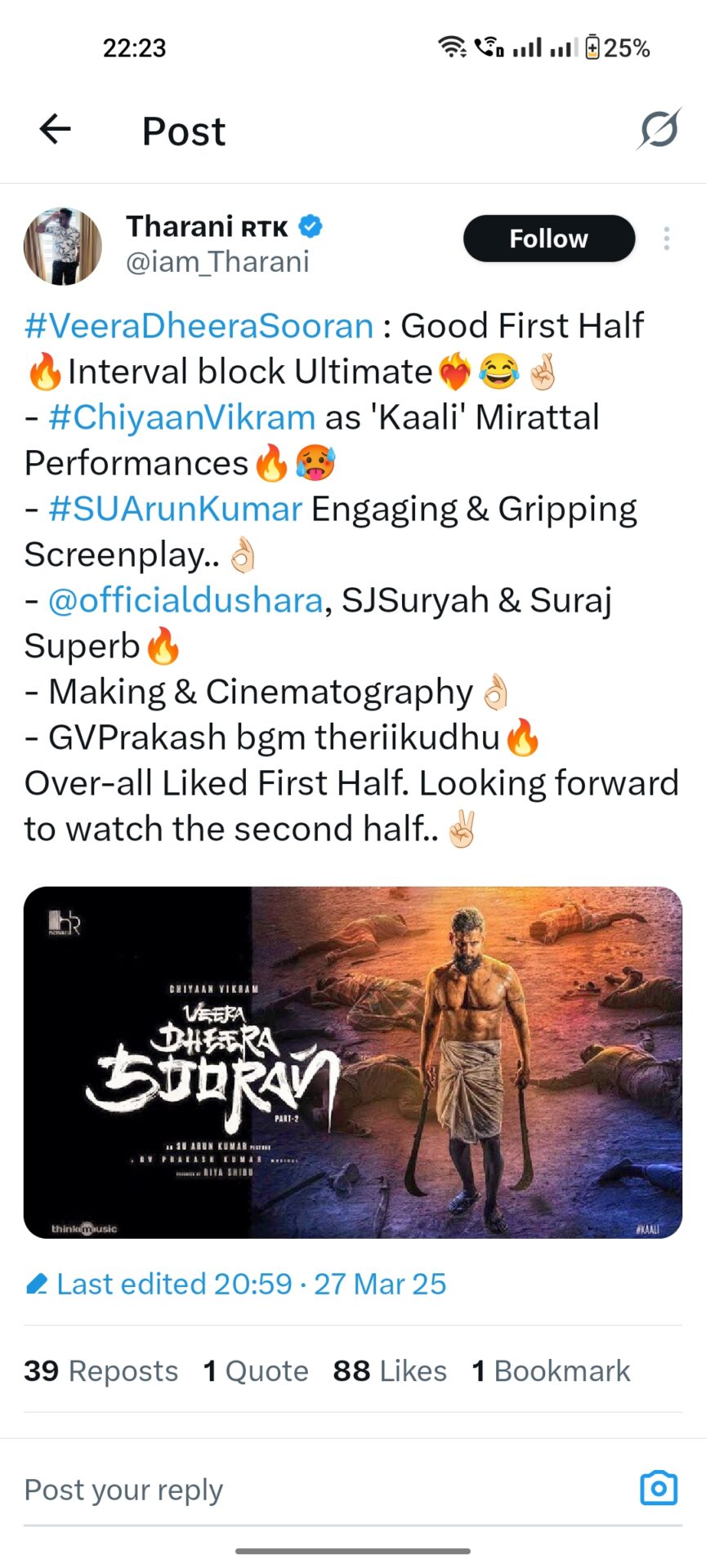The width and height of the screenshot is (706, 1568).
Task: Tap the pencil edit icon
Action: pos(37,1285)
